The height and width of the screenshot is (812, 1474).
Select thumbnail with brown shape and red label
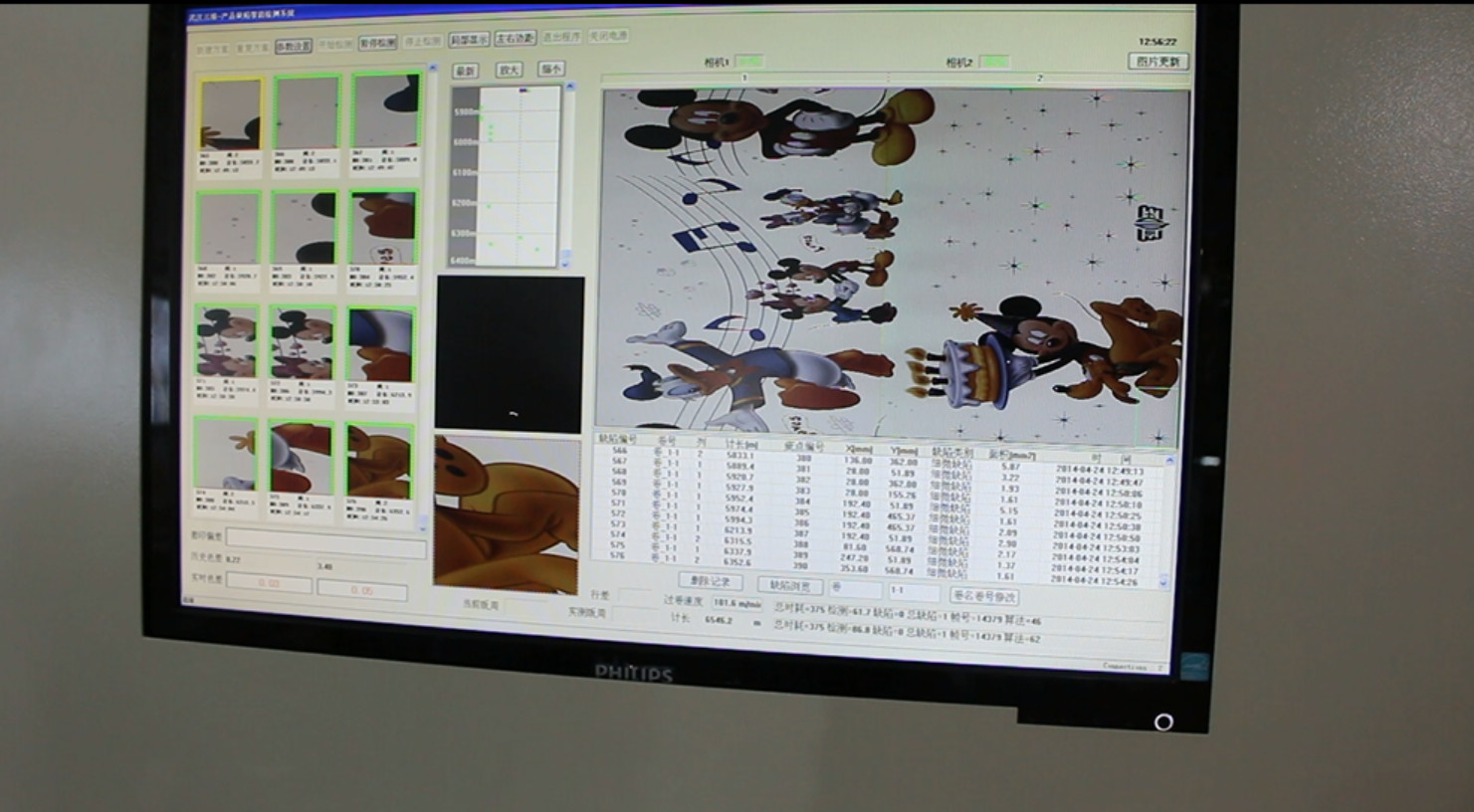pyautogui.click(x=382, y=227)
